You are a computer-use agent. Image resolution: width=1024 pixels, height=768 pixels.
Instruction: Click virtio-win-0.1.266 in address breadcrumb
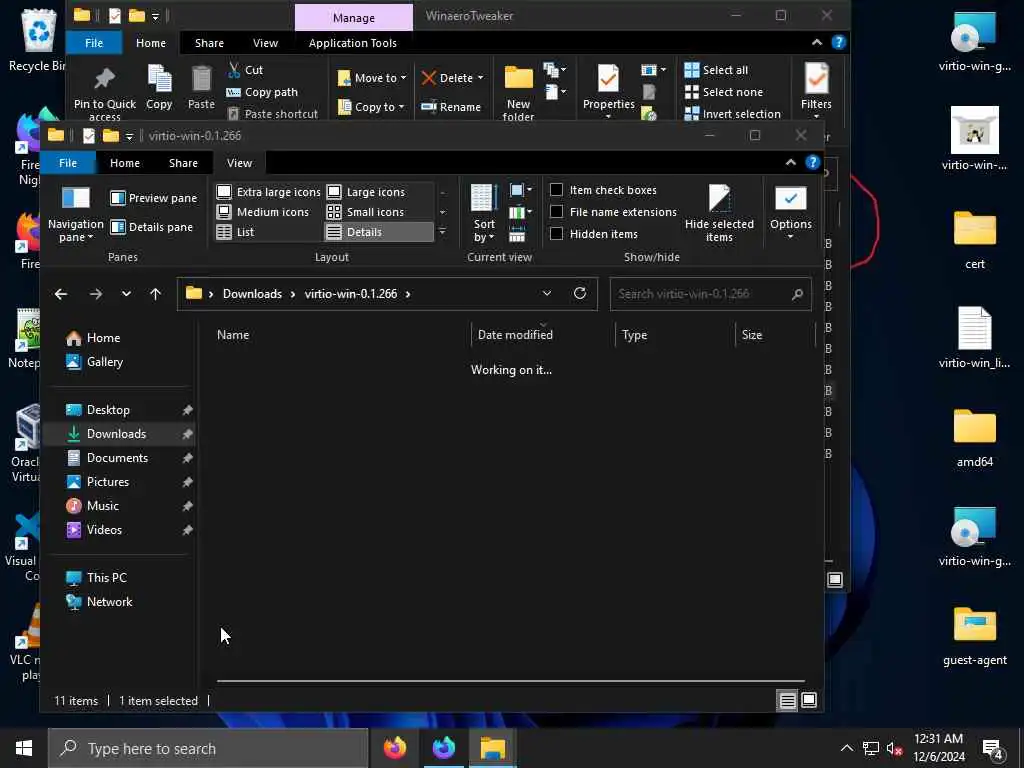pos(351,294)
